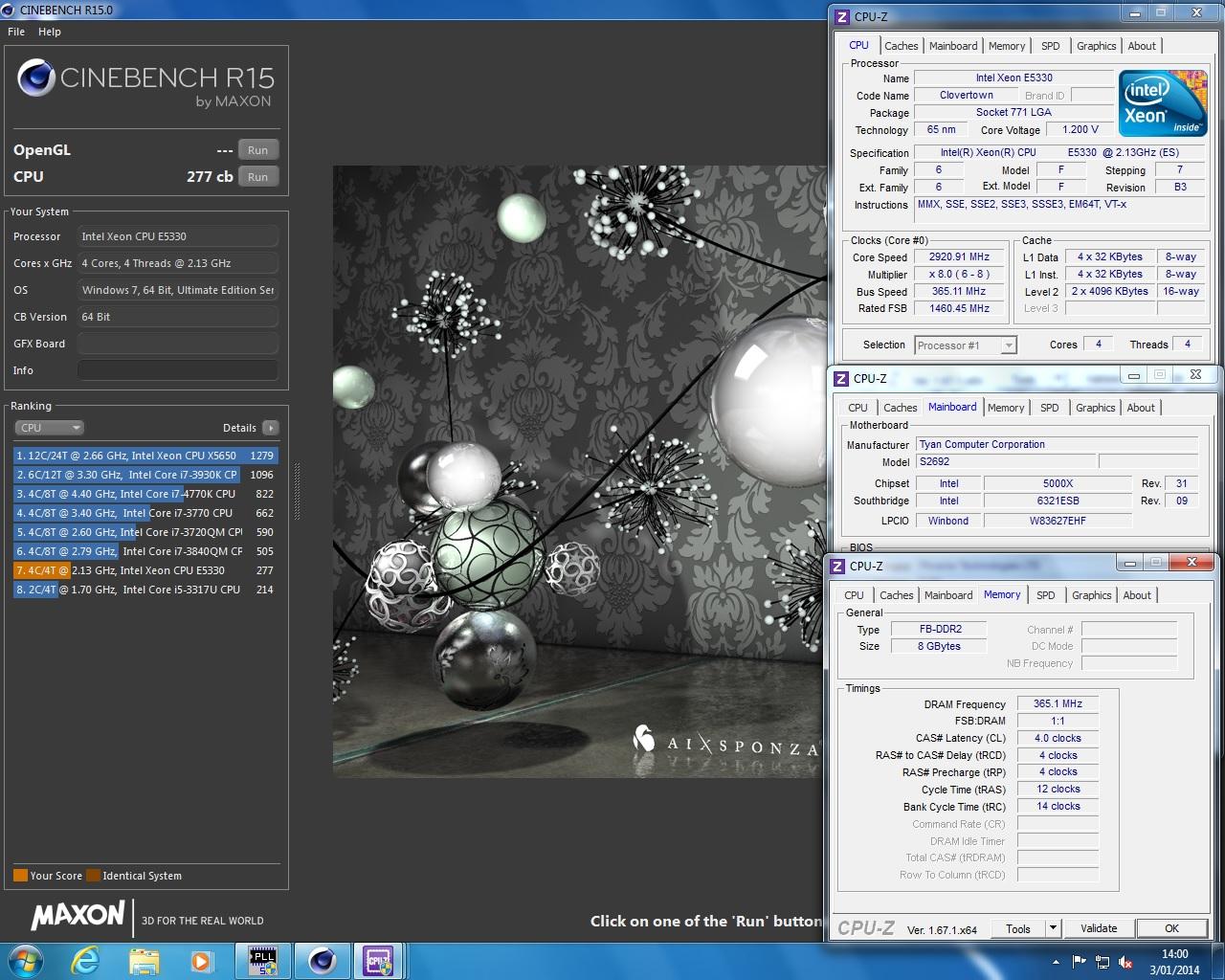Select the ranking row Intel Core i5-3317U CPU
1225x980 pixels.
point(145,590)
